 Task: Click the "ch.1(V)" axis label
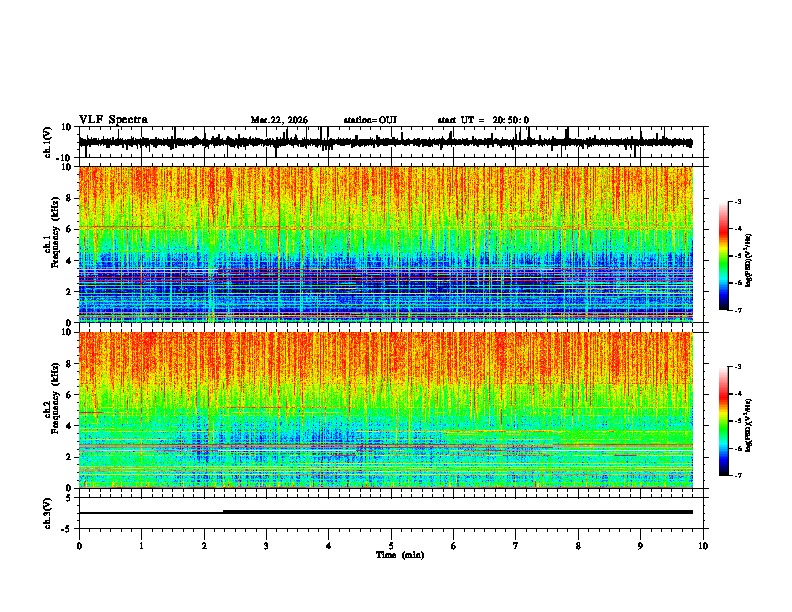[48, 142]
